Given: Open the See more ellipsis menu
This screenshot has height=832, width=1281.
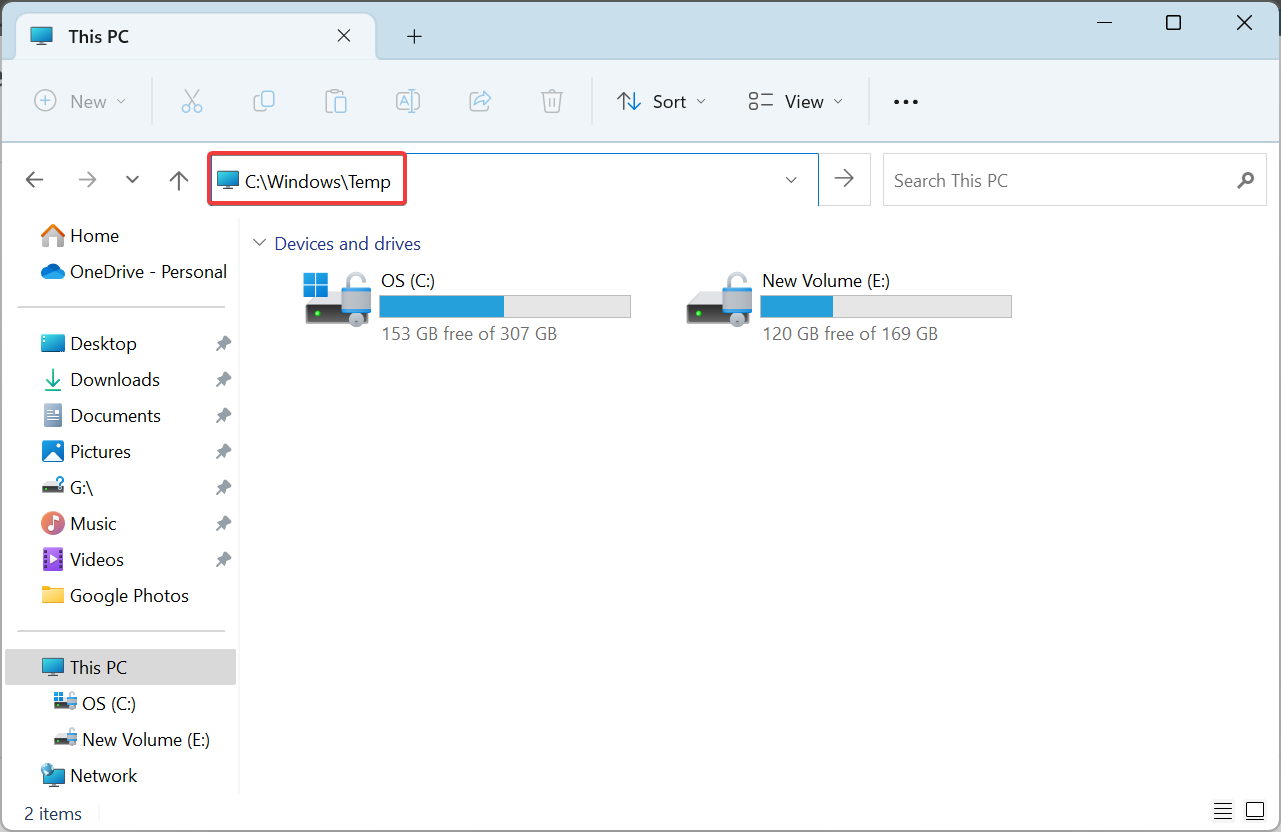Looking at the screenshot, I should pos(905,101).
